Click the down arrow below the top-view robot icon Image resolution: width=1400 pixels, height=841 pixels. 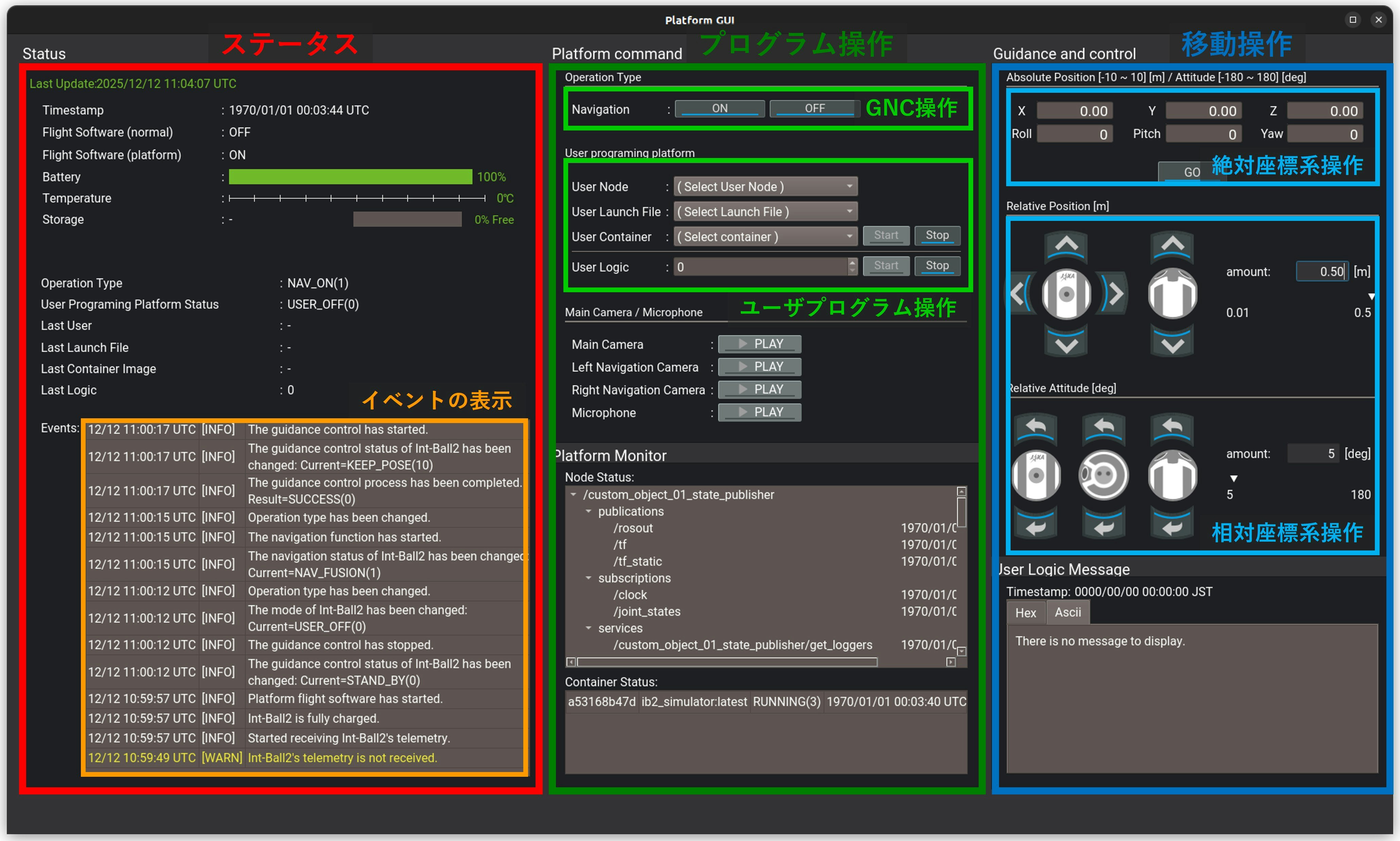pos(1172,344)
